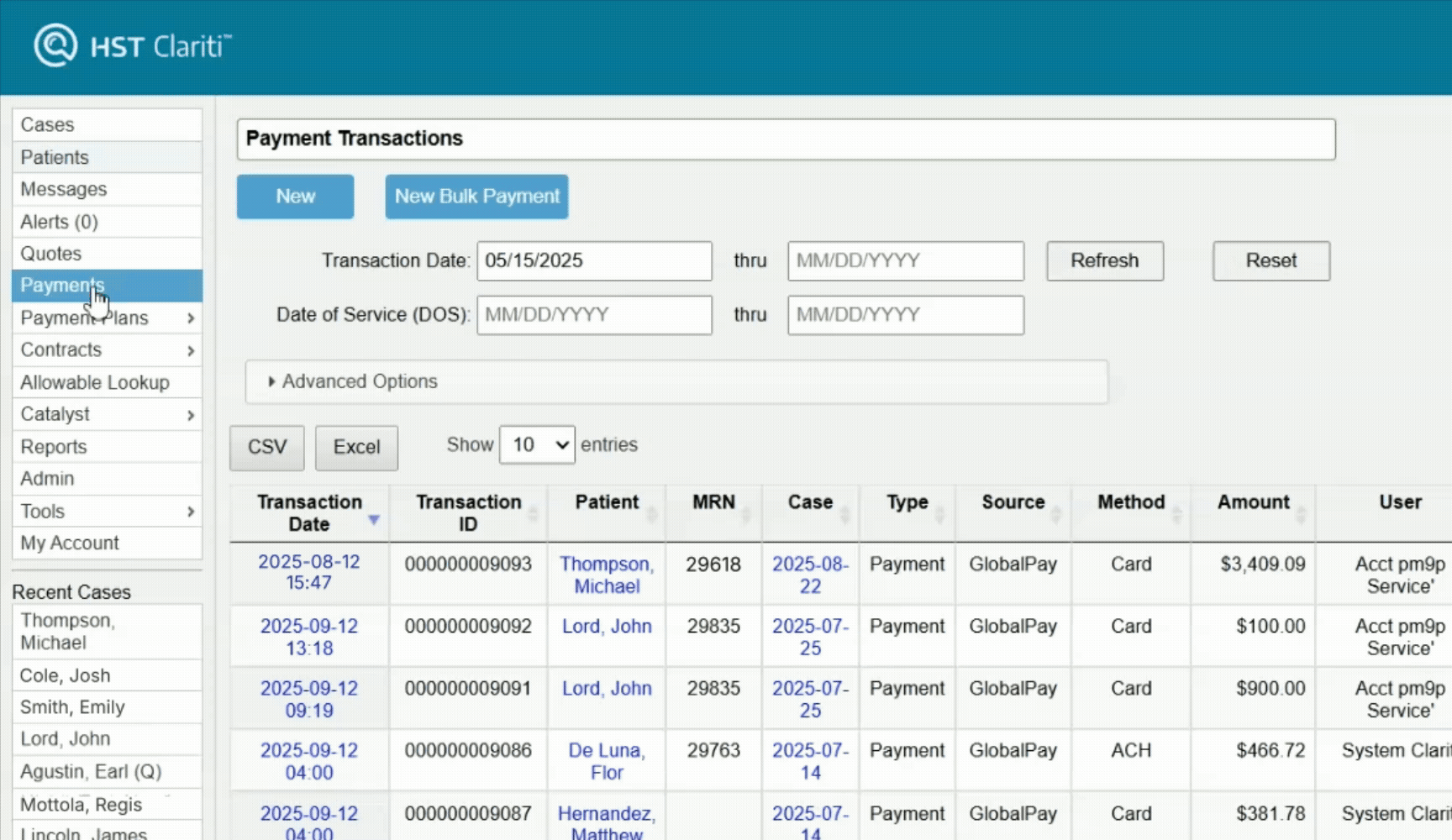This screenshot has height=840, width=1452.
Task: Click the amount $3,409.09
Action: pos(1262,564)
